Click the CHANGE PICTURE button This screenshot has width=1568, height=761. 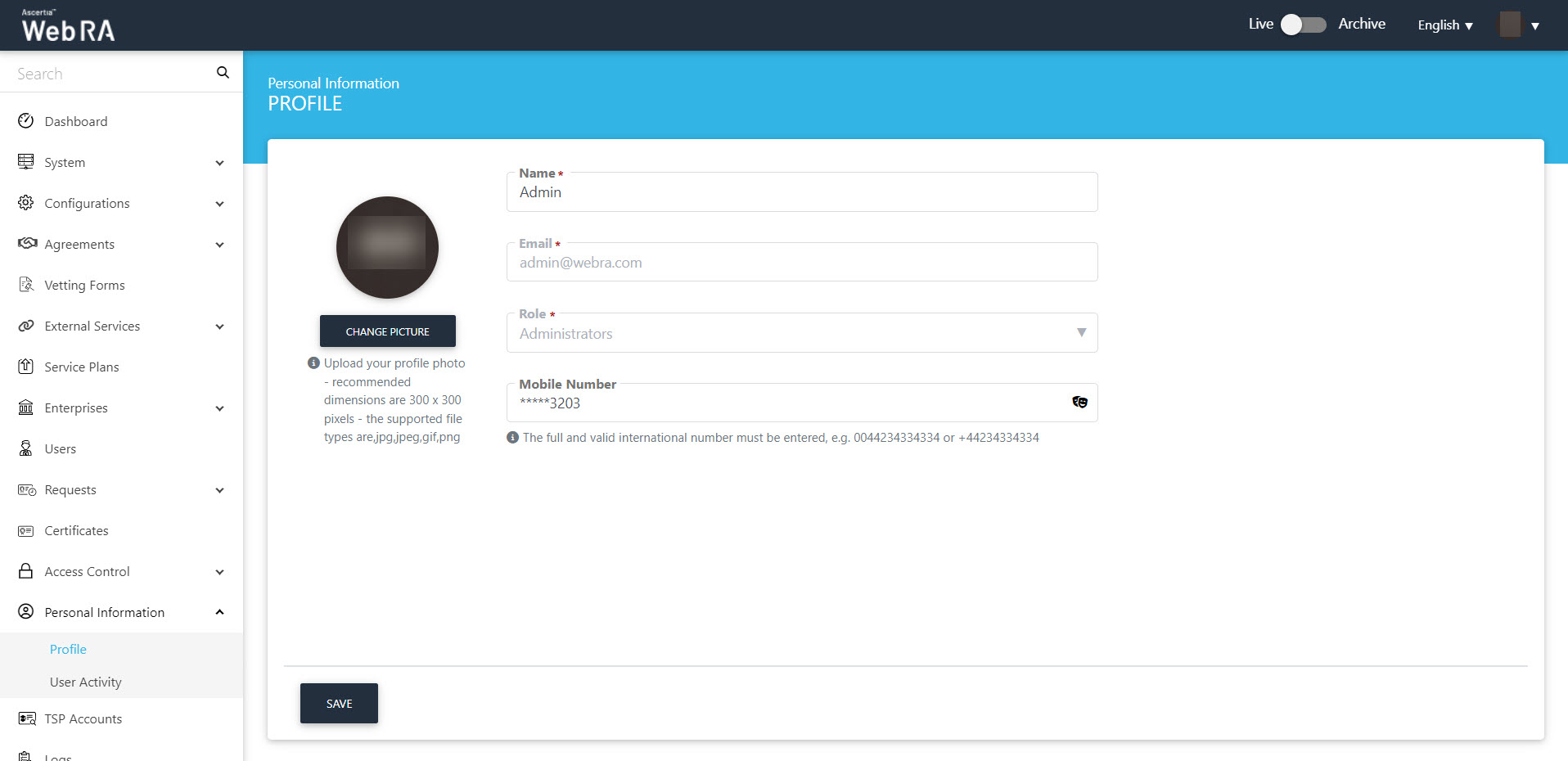[x=387, y=331]
